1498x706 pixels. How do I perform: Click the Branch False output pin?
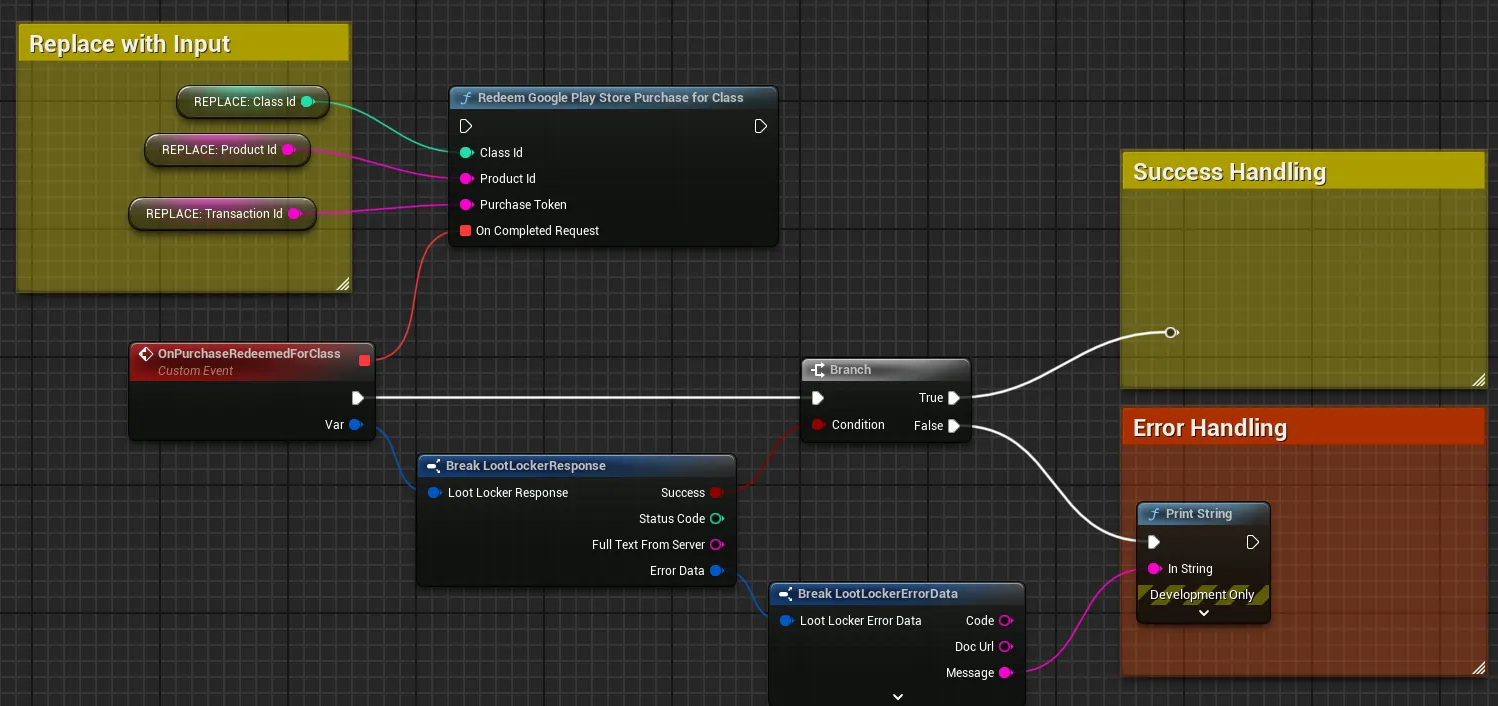954,425
